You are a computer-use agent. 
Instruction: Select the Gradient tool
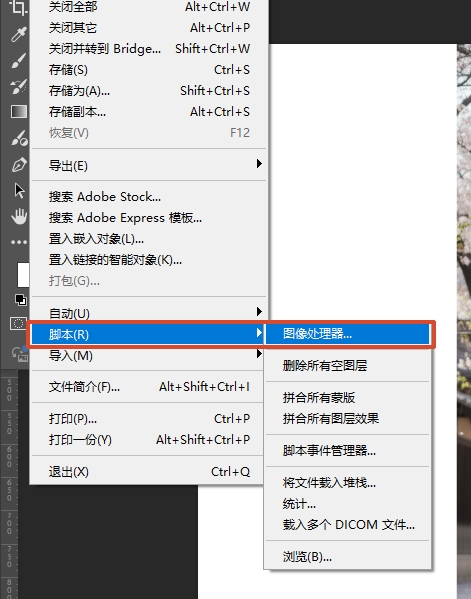click(x=19, y=112)
